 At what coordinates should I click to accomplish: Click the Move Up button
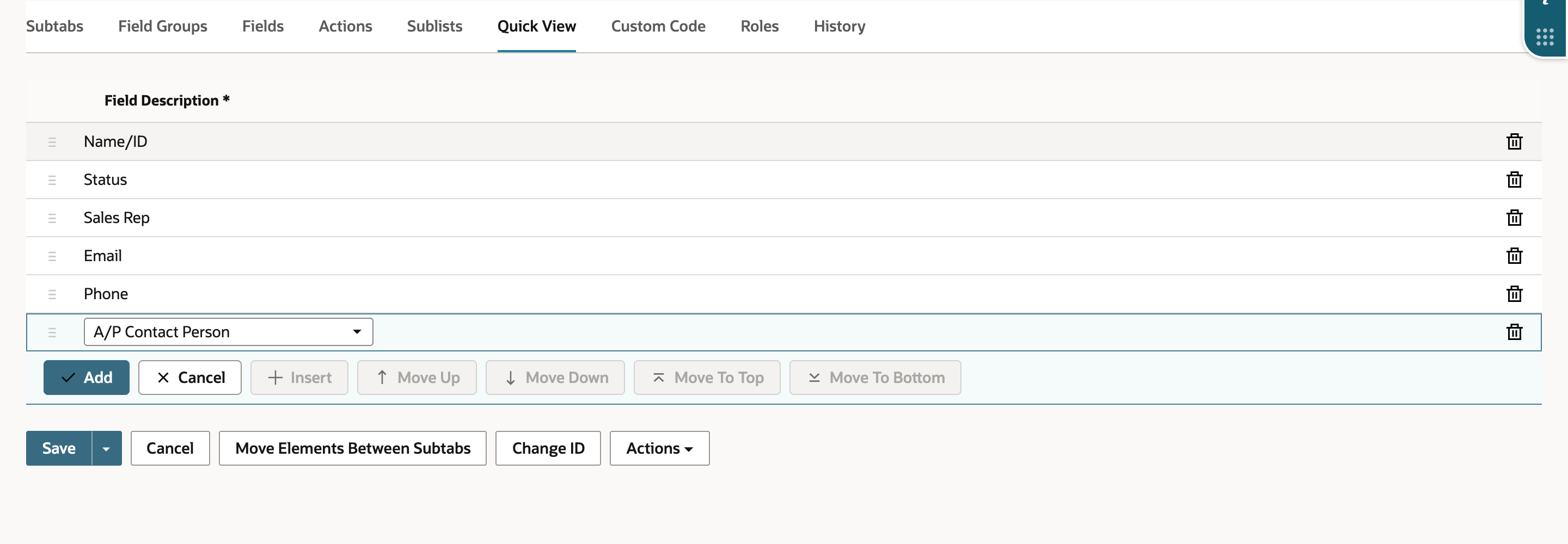(417, 378)
